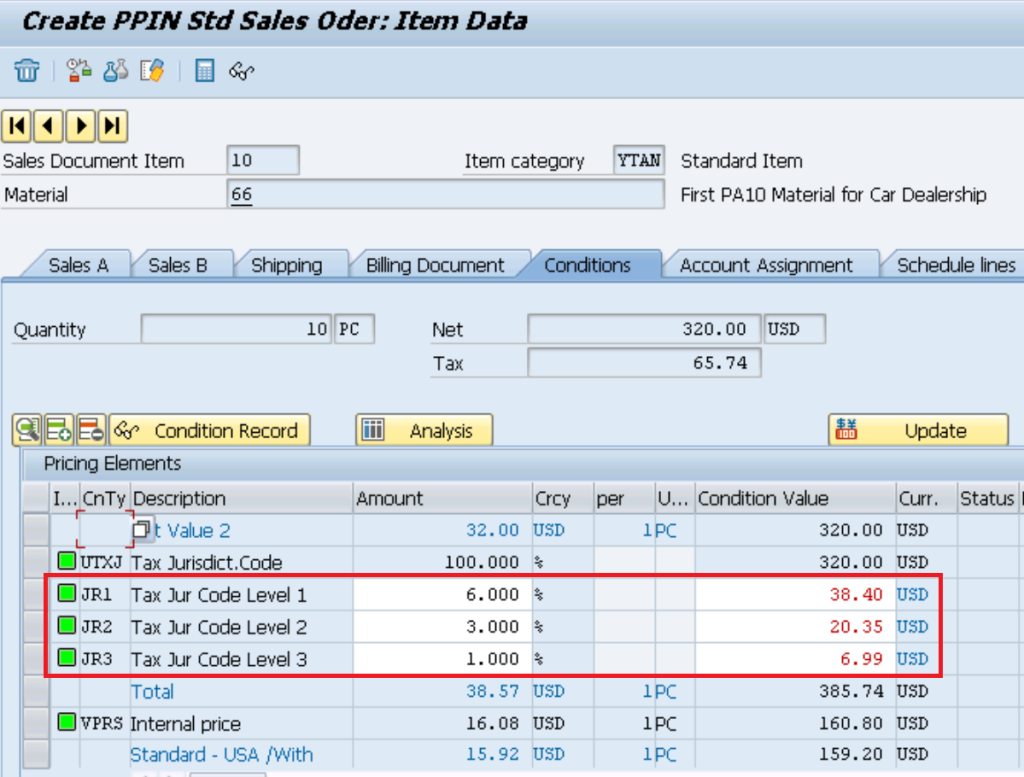Click the insert row icon above pricing table
Image resolution: width=1024 pixels, height=777 pixels.
coord(58,431)
